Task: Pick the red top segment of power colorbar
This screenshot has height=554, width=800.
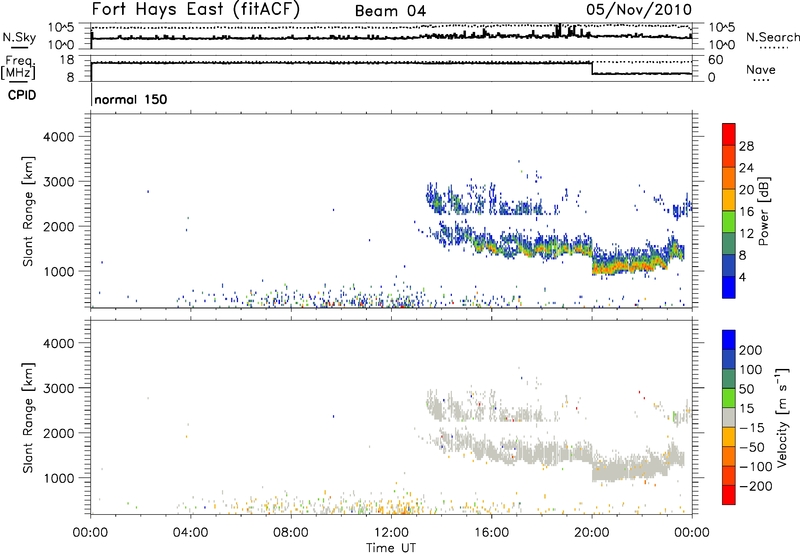Action: (729, 134)
